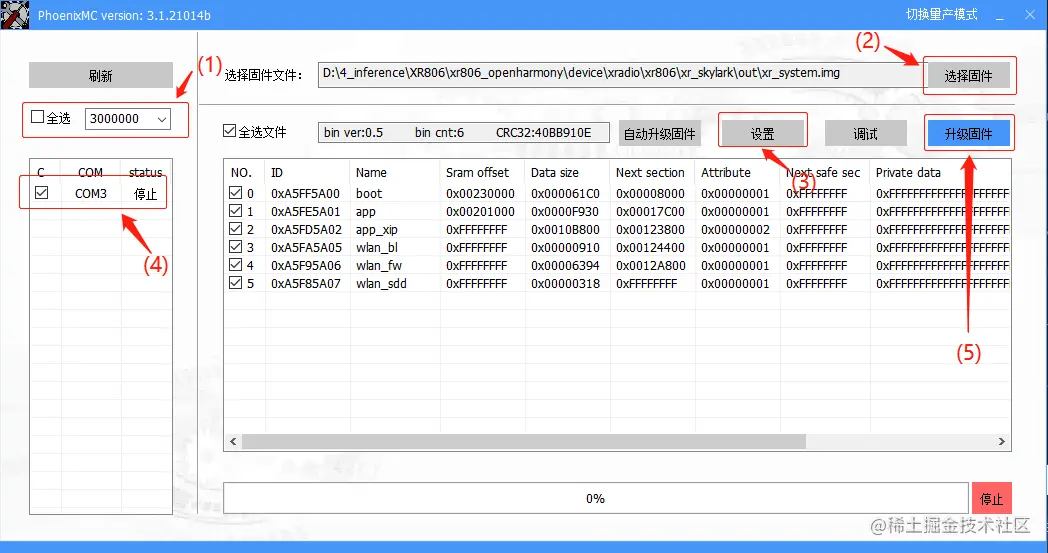This screenshot has width=1048, height=553.
Task: Click the blue 升级固件 button
Action: (x=968, y=134)
